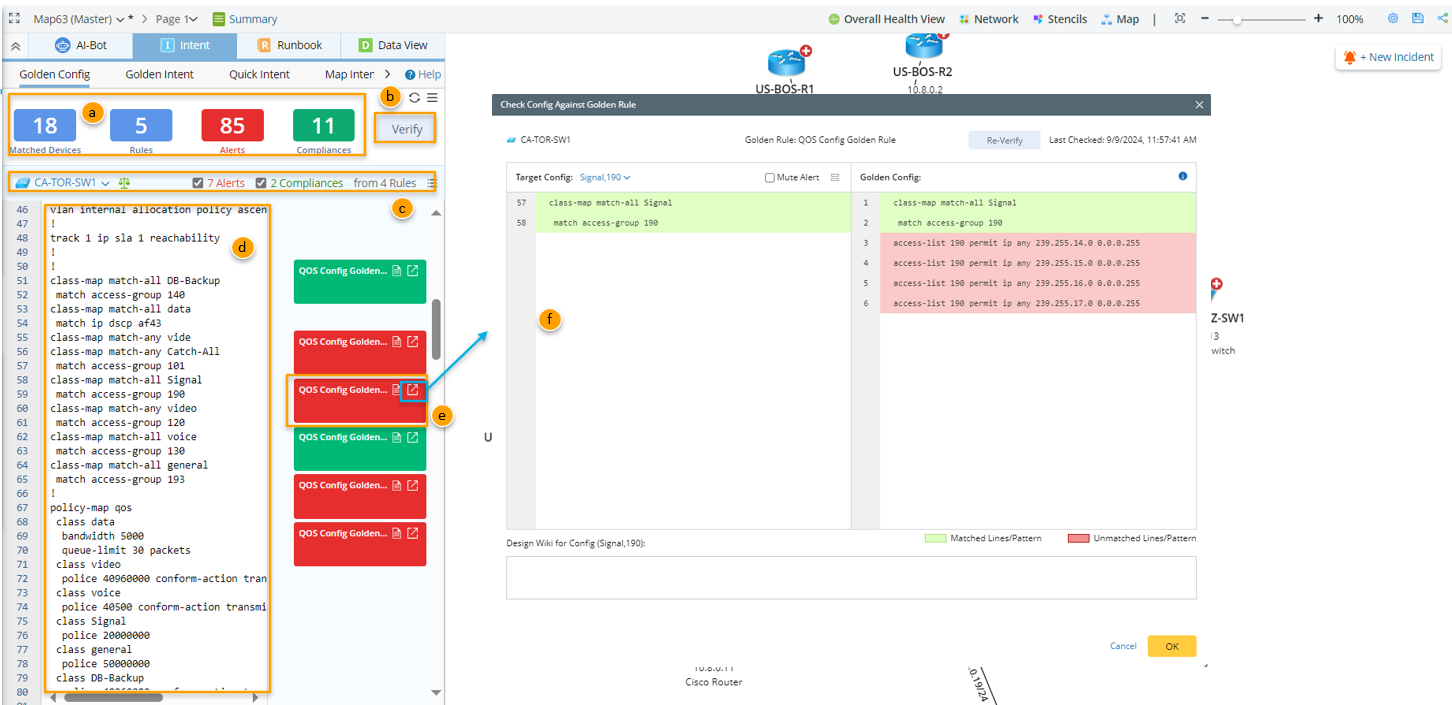Click the 18 Matched Devices tile
Screen dimensions: 1452x705
(45, 125)
